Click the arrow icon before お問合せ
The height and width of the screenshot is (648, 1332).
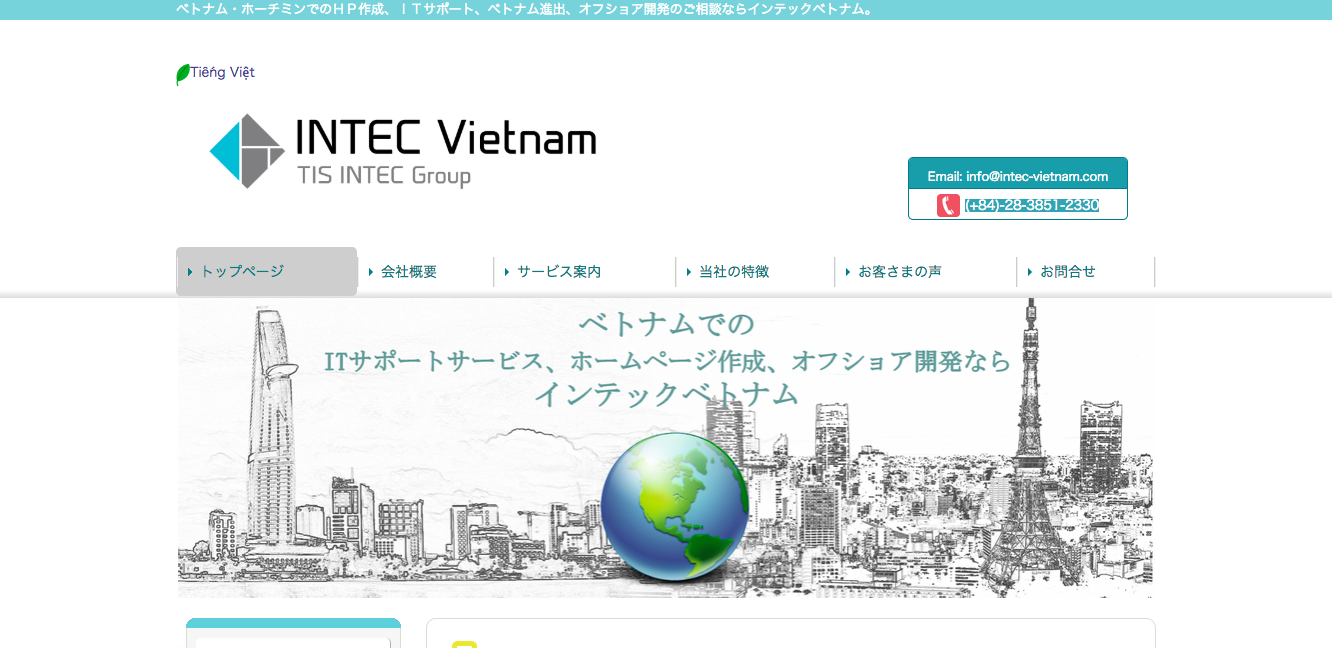tap(1029, 271)
